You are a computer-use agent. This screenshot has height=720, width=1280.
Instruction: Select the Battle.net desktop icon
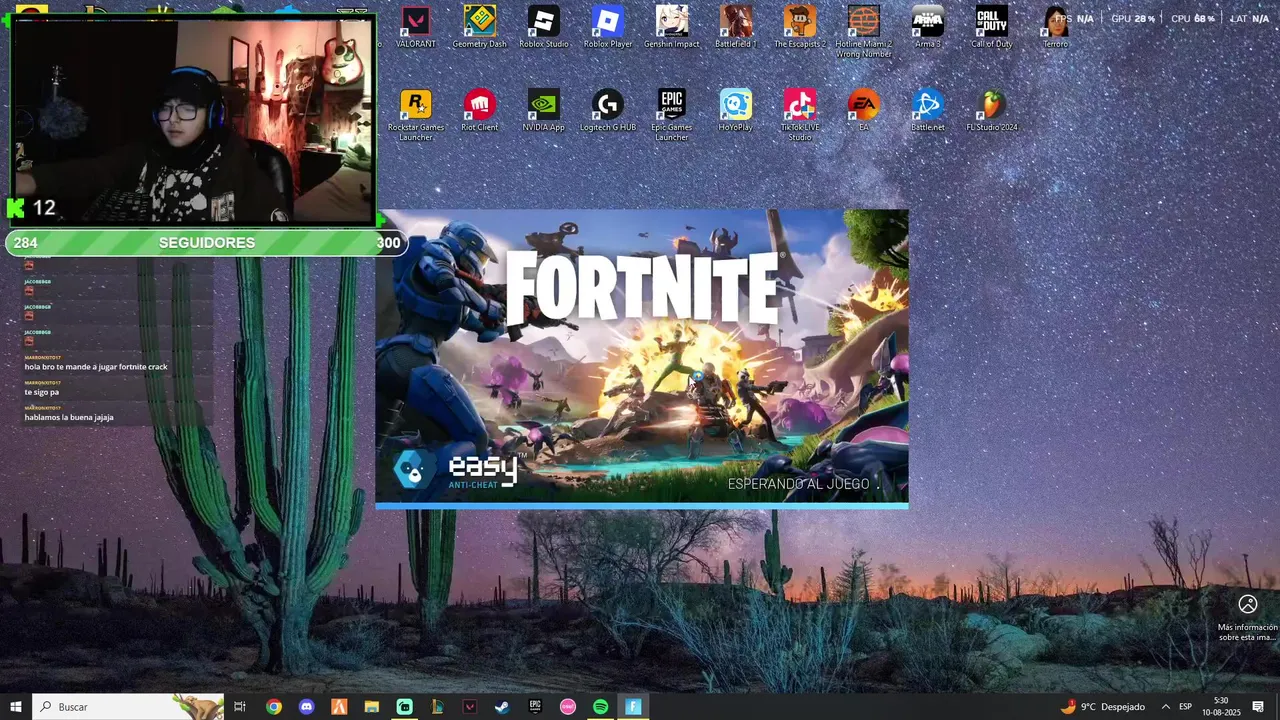tap(928, 111)
